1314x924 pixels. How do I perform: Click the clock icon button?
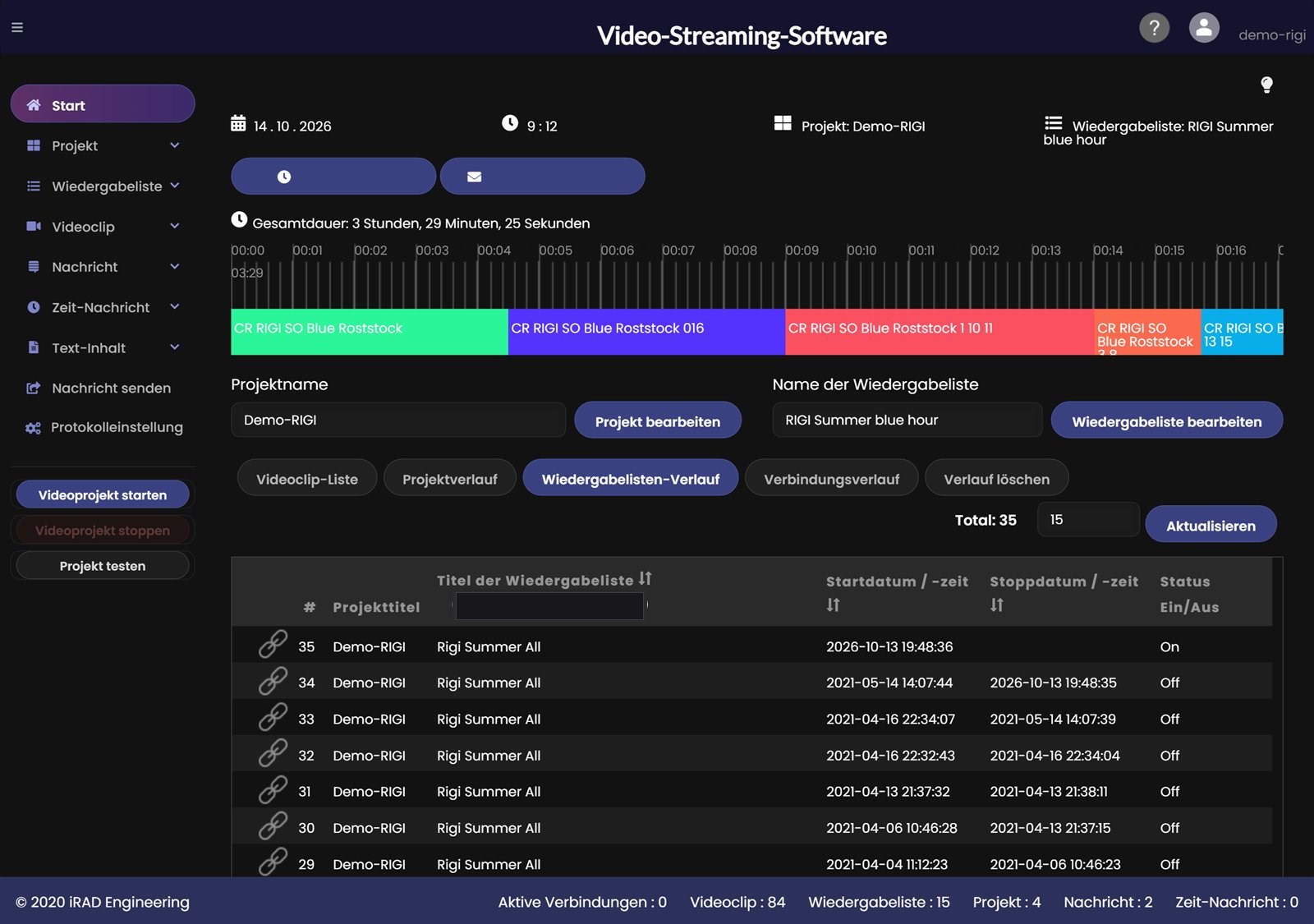pos(333,177)
